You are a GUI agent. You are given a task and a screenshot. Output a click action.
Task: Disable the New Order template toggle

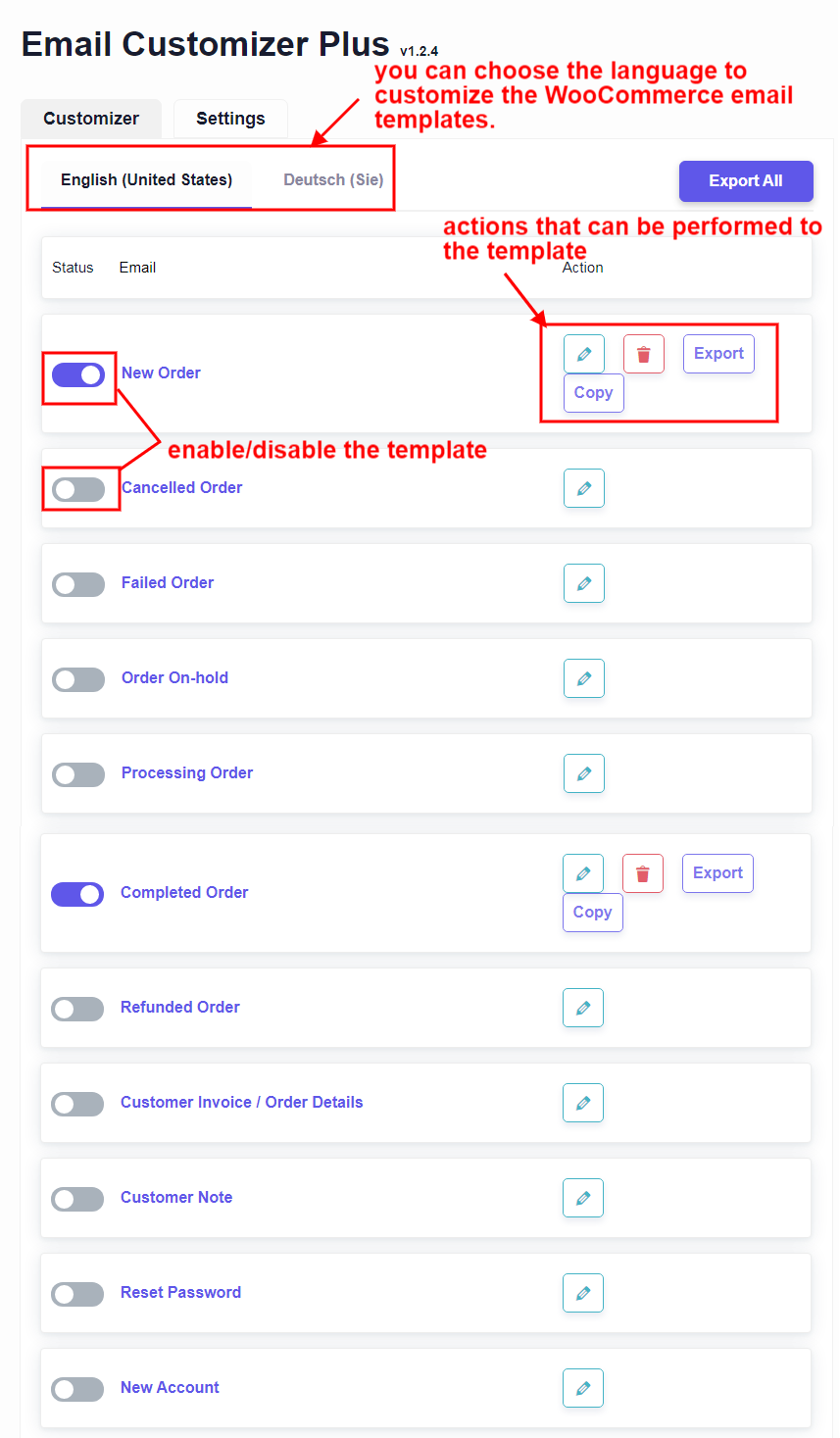(x=78, y=374)
